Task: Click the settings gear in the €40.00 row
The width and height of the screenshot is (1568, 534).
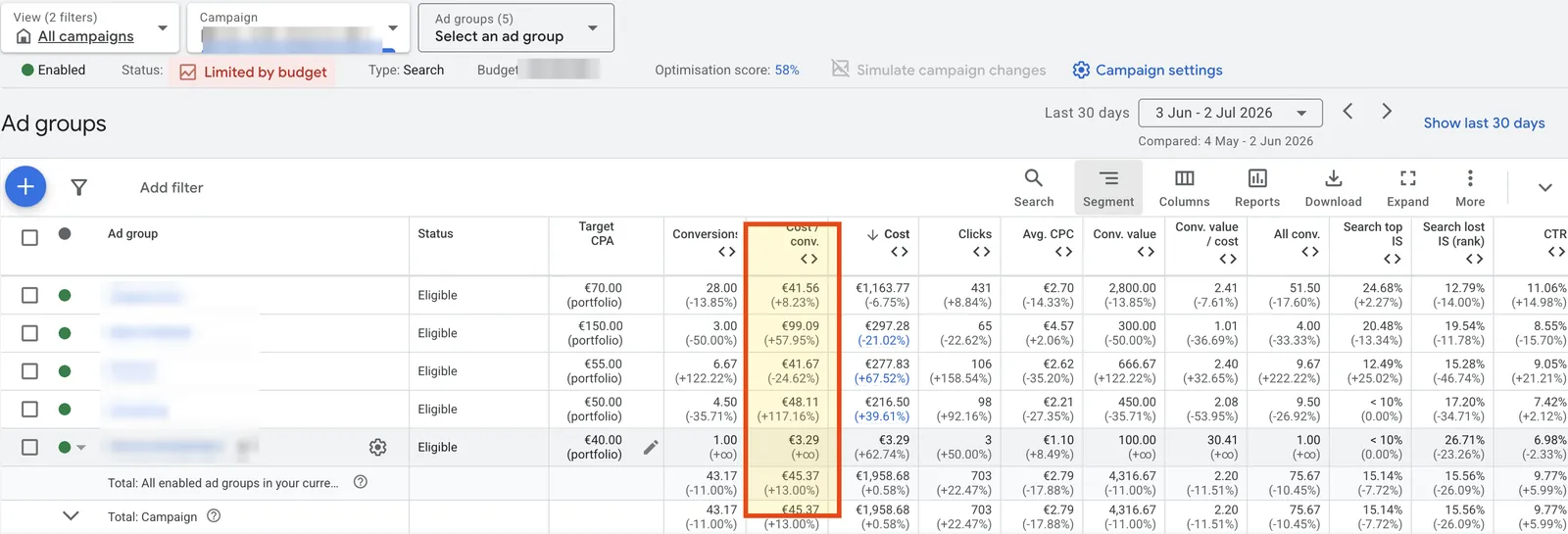Action: point(377,447)
